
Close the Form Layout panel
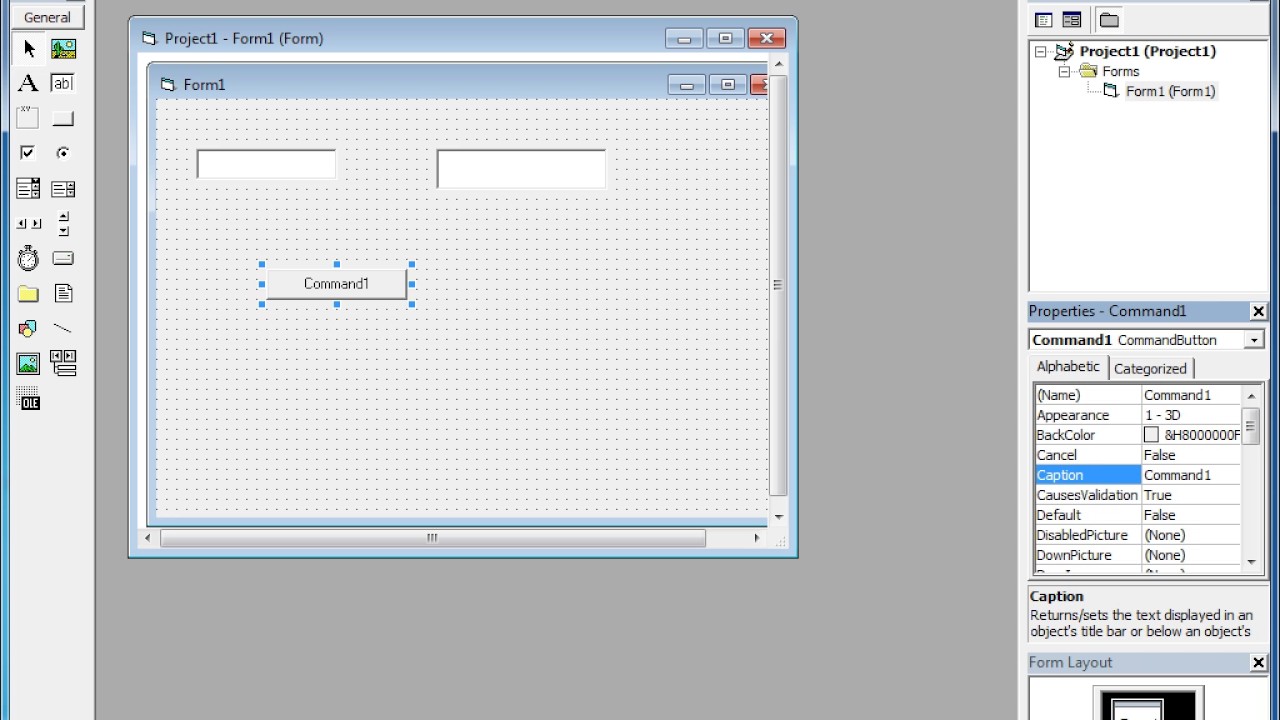1258,663
